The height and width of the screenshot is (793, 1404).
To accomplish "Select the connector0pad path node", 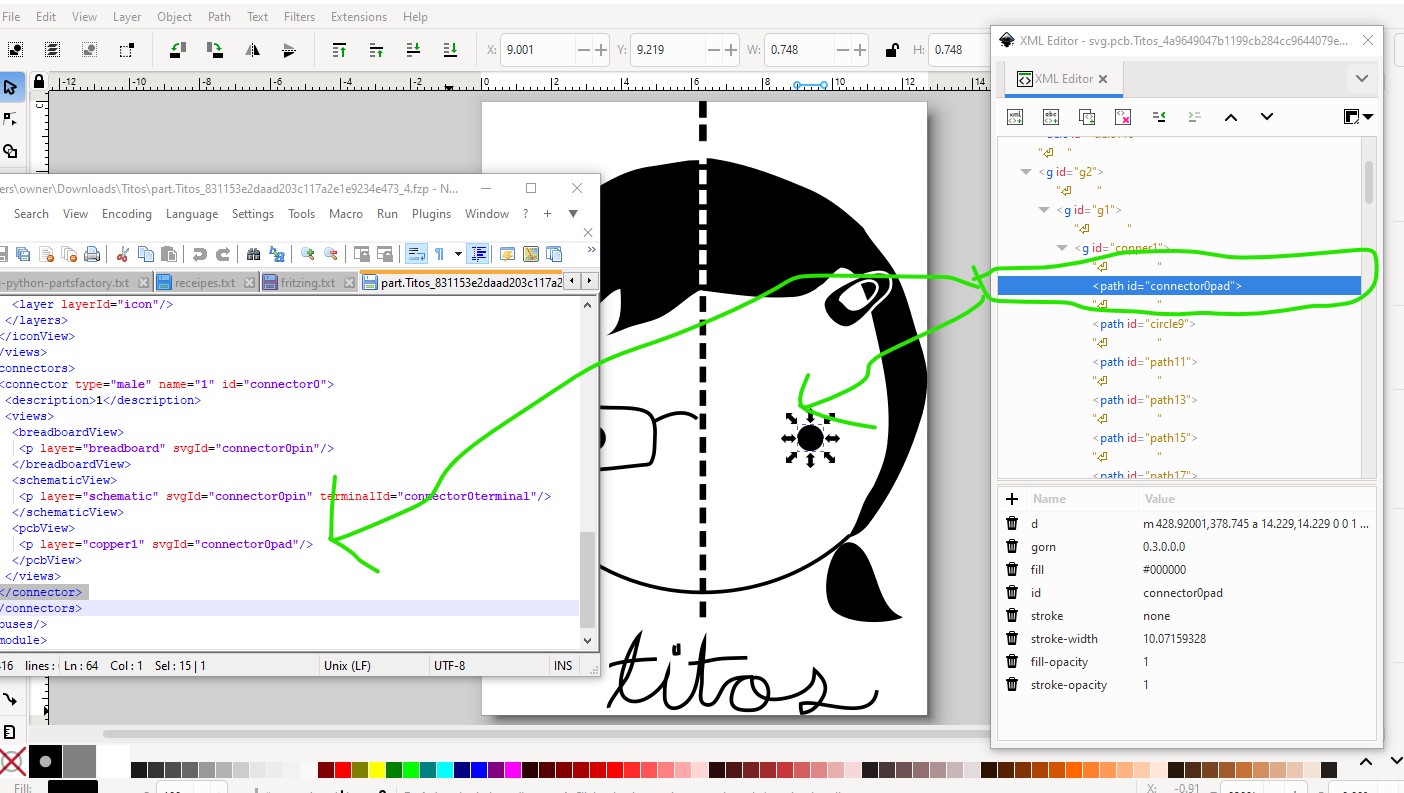I will pyautogui.click(x=1179, y=286).
